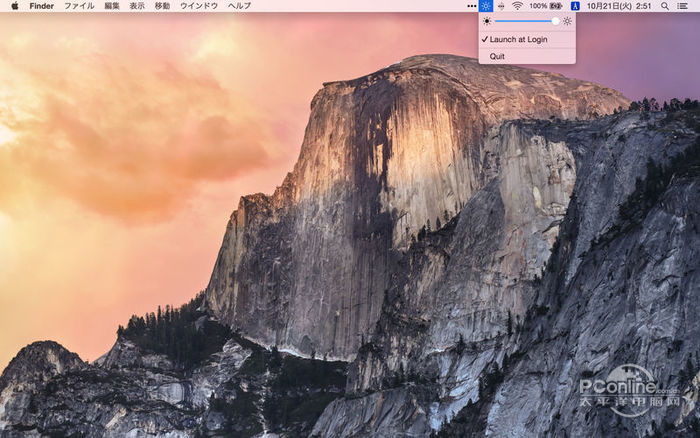Click the three-dots menu bar icon
Screen dimensions: 700x438
coord(471,6)
